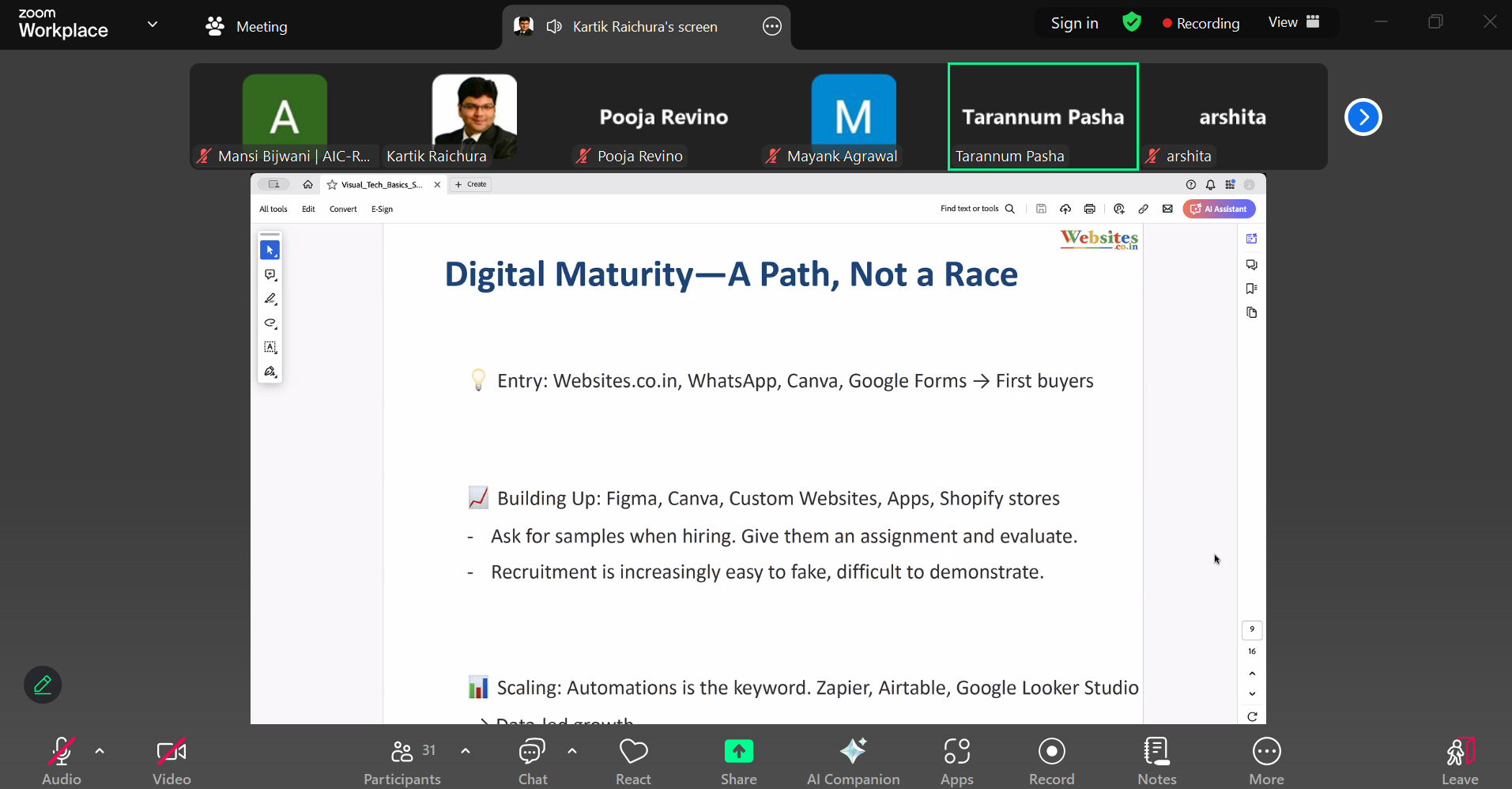The width and height of the screenshot is (1512, 789).
Task: Open the Zoom Workplace dropdown arrow
Action: 153,25
